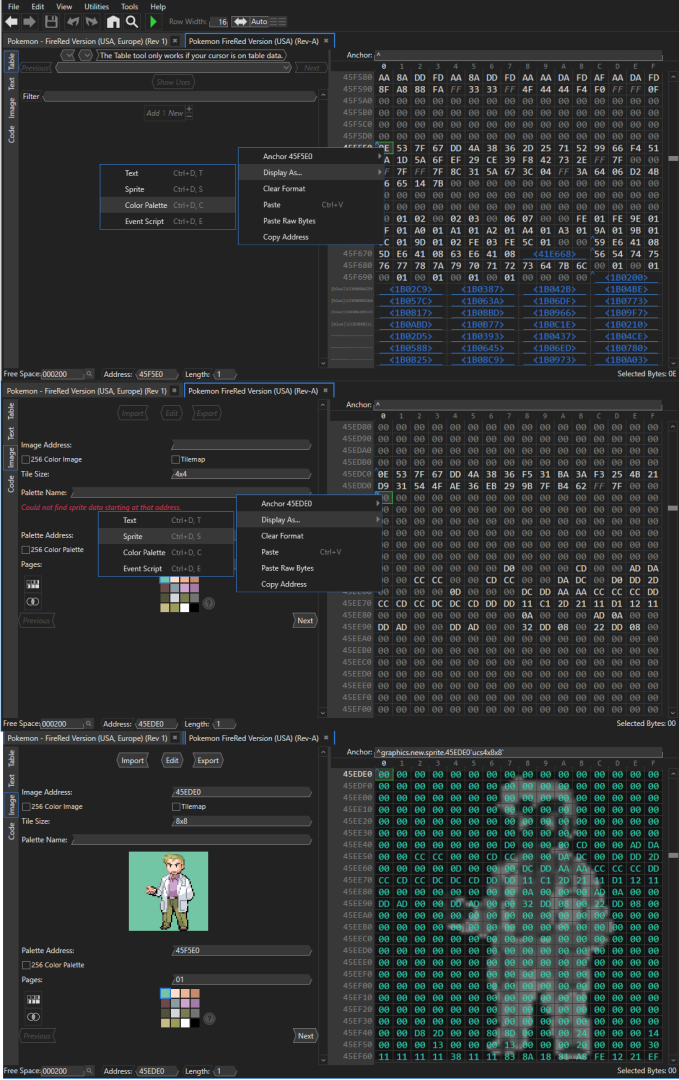
Task: Click Import button above Oak sprite
Action: [132, 760]
